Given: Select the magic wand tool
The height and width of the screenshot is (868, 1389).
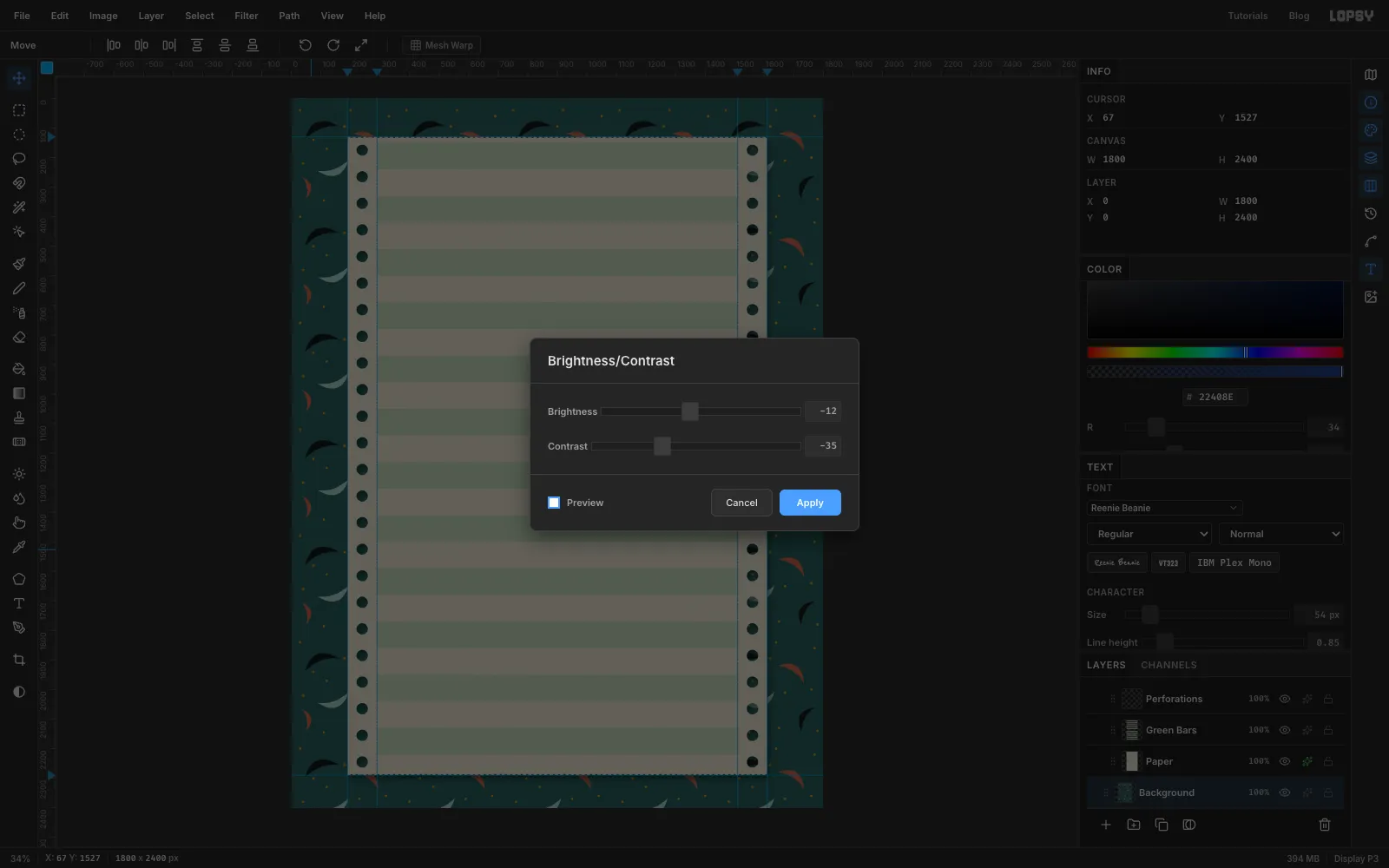Looking at the screenshot, I should [x=19, y=207].
